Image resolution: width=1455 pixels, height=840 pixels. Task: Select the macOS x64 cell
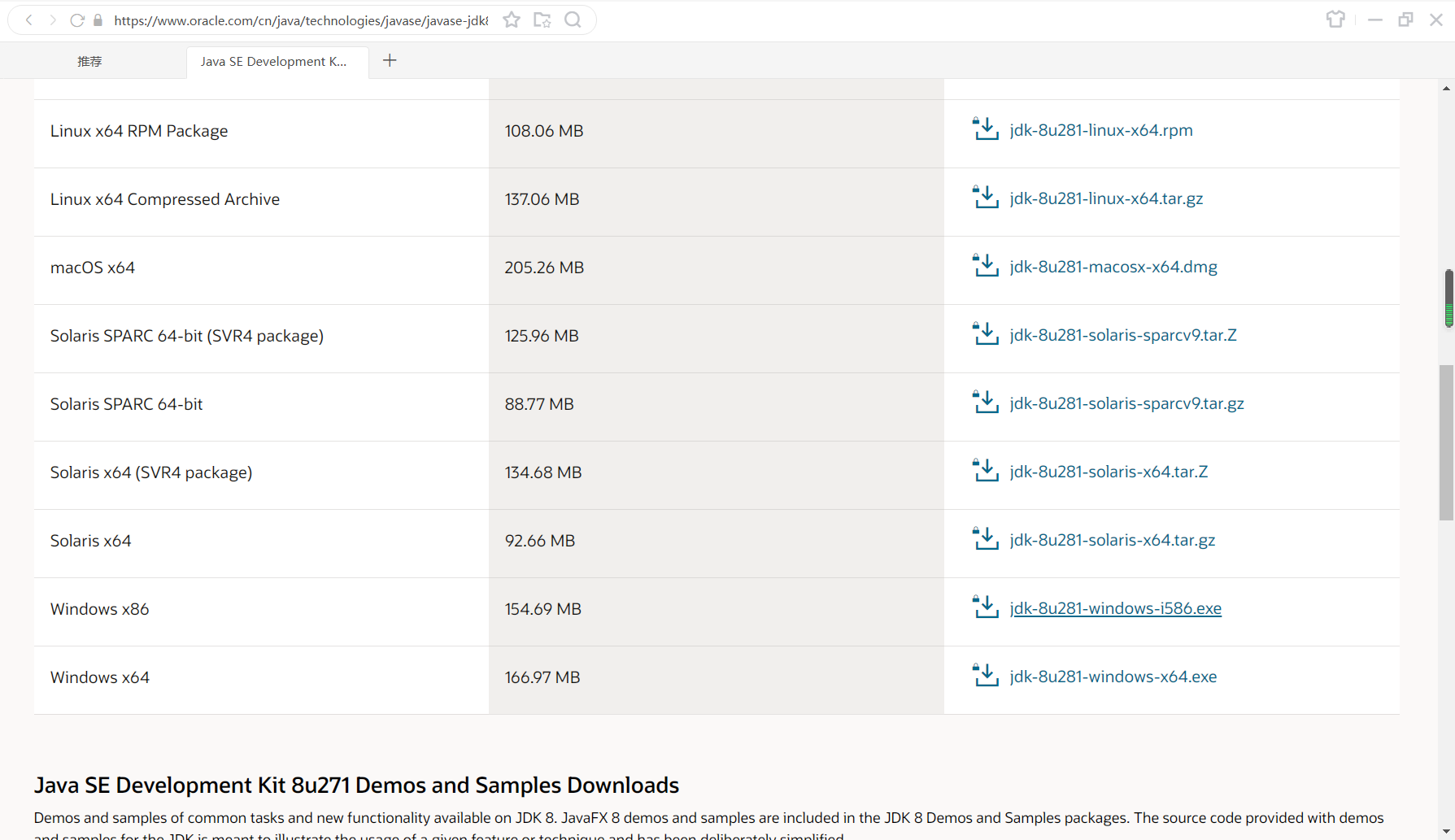click(x=261, y=270)
